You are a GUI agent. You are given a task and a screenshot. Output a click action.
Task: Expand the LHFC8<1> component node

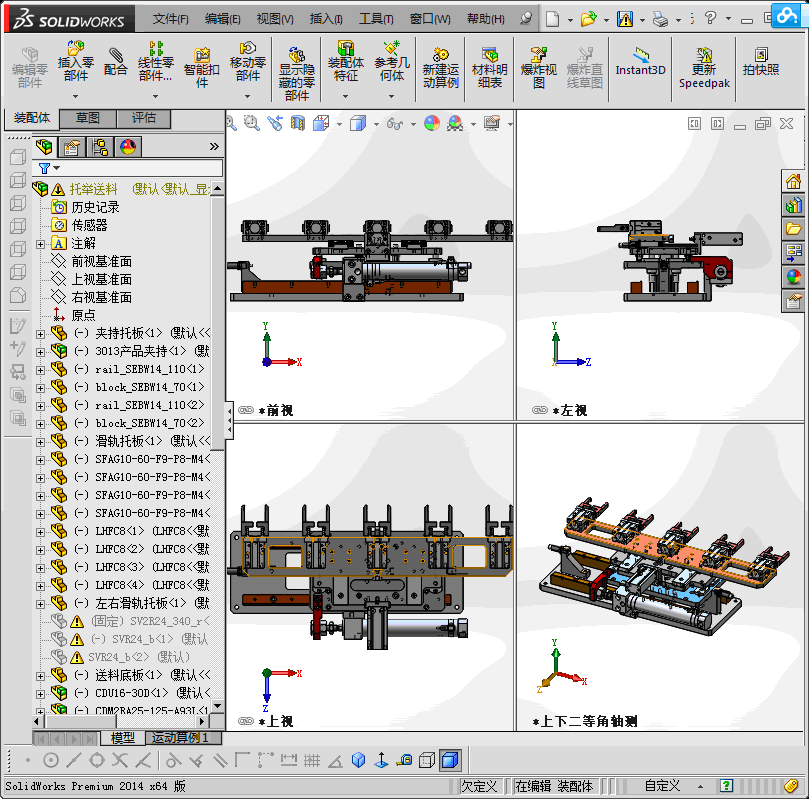click(40, 532)
